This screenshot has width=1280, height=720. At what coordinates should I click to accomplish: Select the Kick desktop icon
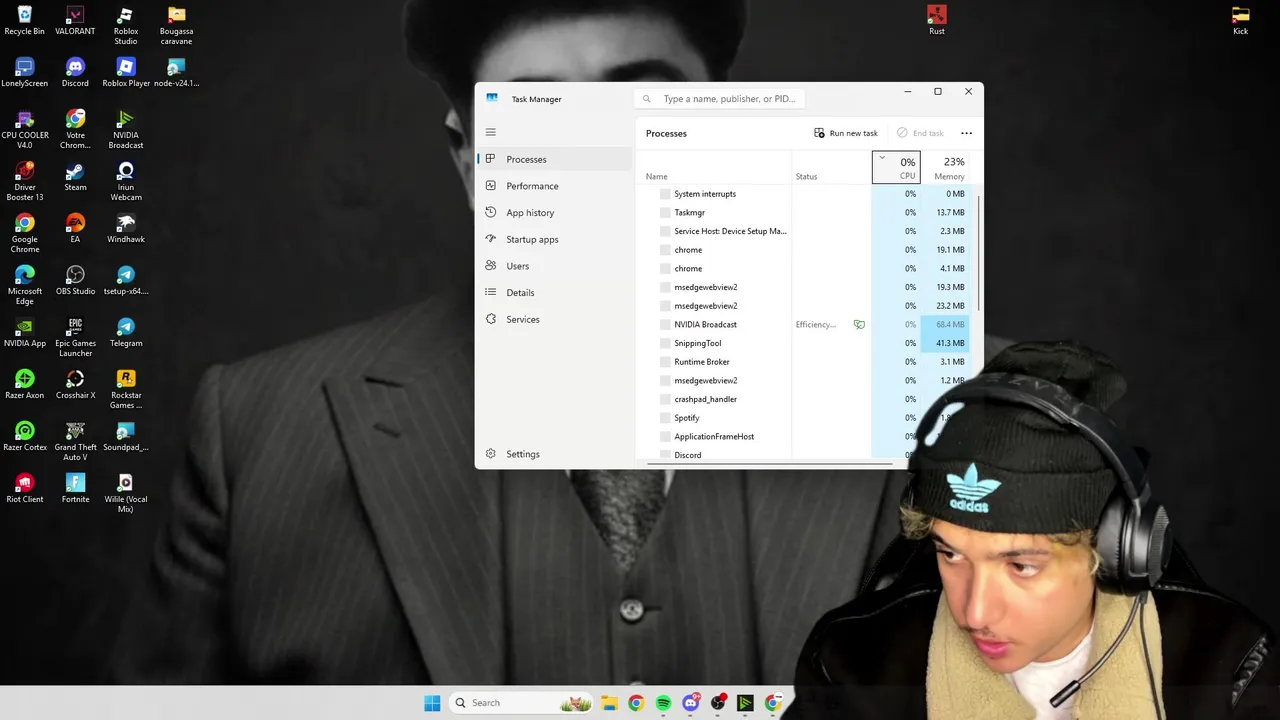click(1240, 21)
